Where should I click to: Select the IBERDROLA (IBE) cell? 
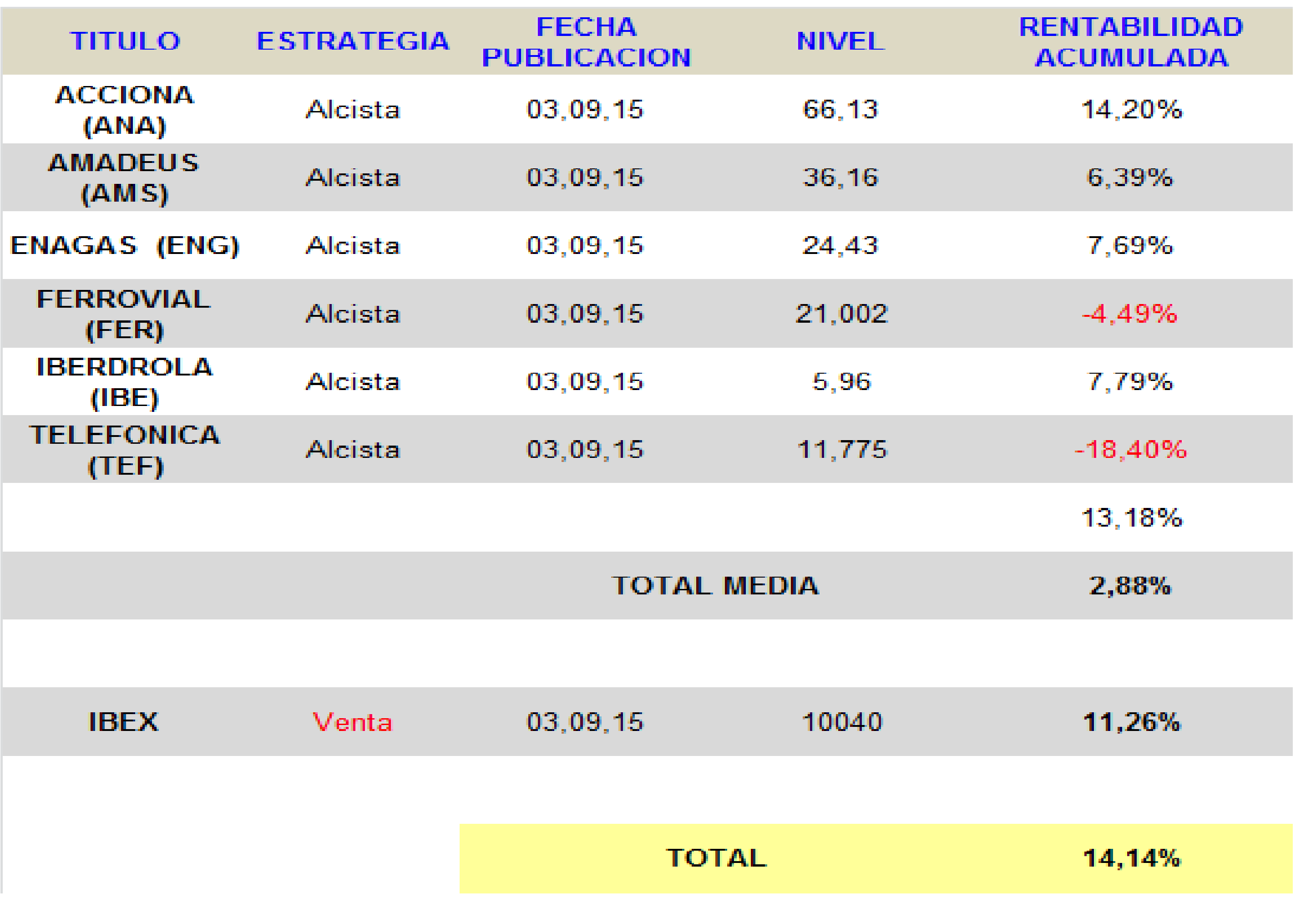[x=125, y=382]
